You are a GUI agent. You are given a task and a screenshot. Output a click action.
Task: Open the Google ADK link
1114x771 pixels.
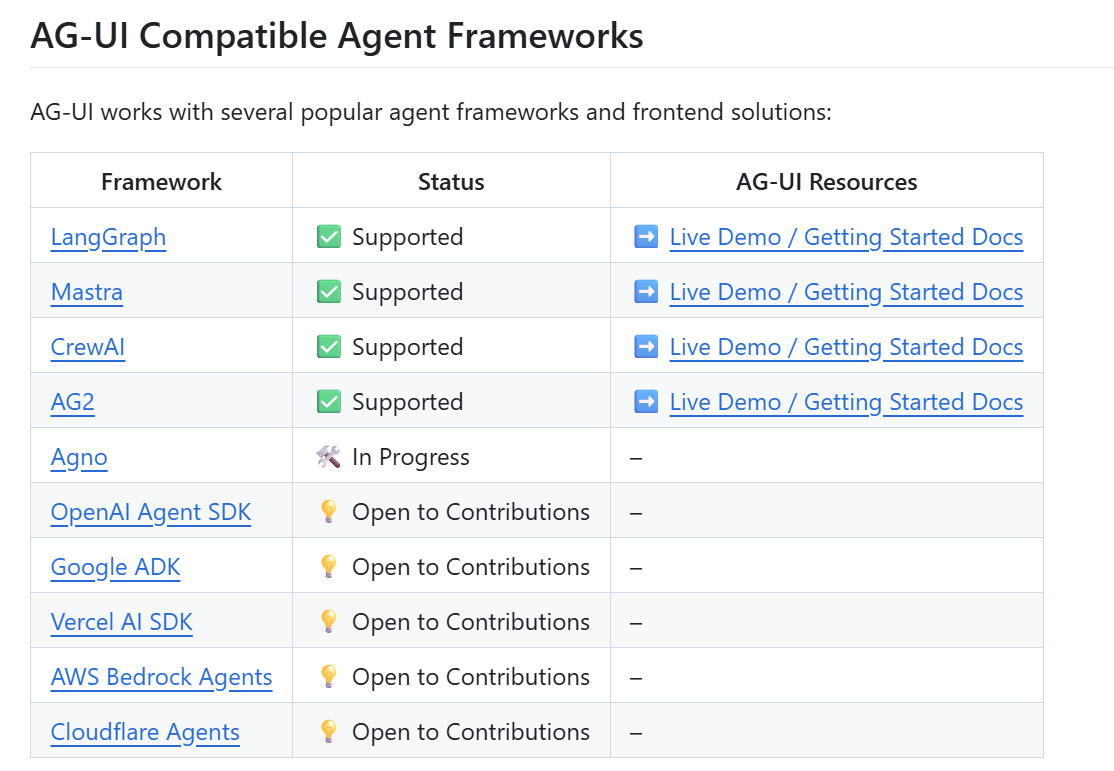tap(116, 567)
